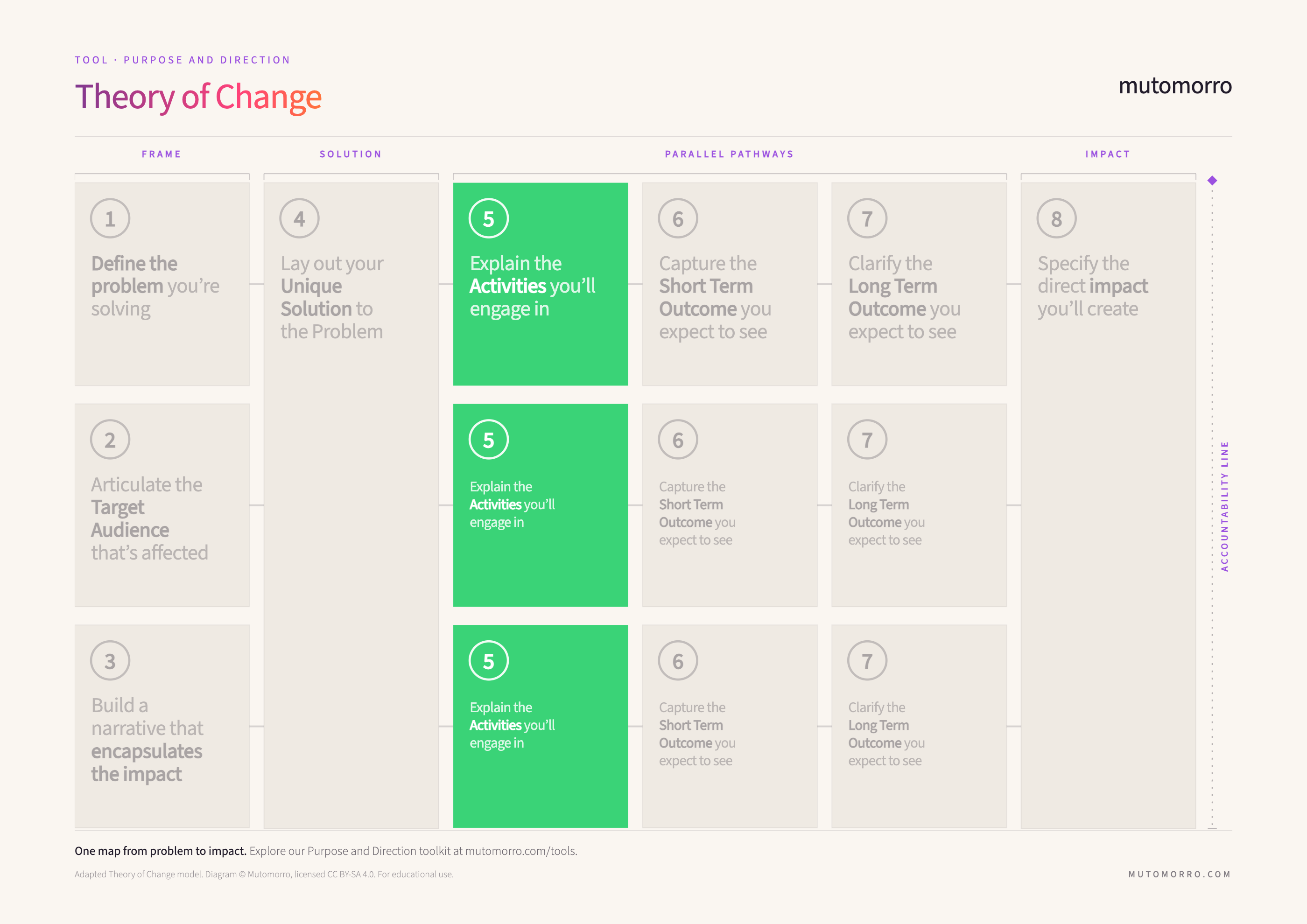Select the FRAME column header
Viewport: 1307px width, 924px height.
click(x=162, y=154)
